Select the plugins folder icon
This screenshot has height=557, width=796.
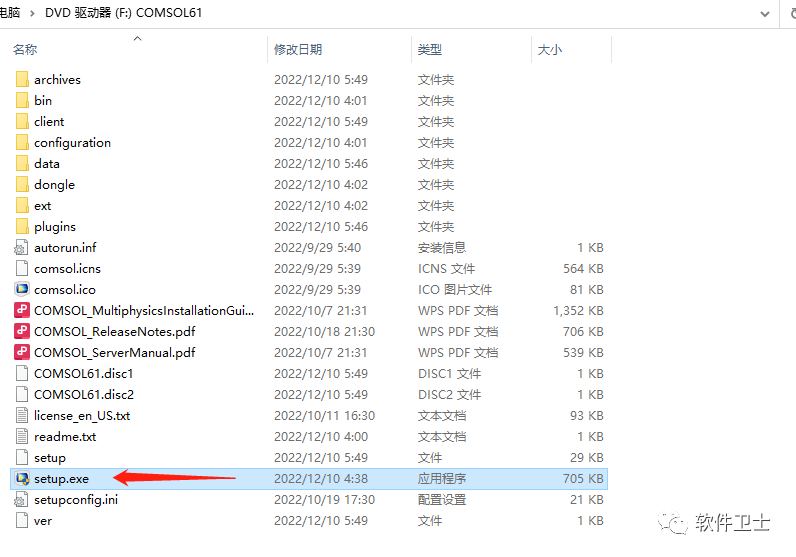[x=22, y=226]
